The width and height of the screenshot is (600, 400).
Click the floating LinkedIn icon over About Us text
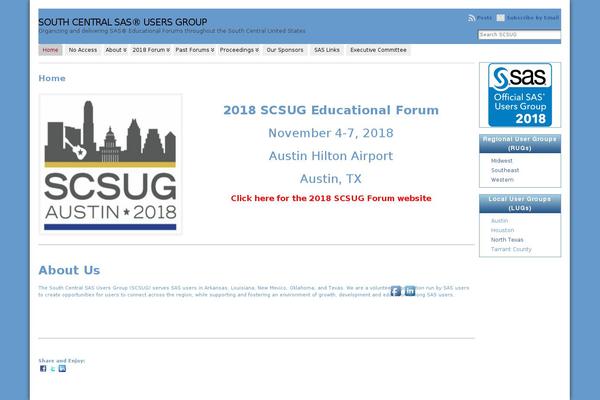click(x=410, y=291)
